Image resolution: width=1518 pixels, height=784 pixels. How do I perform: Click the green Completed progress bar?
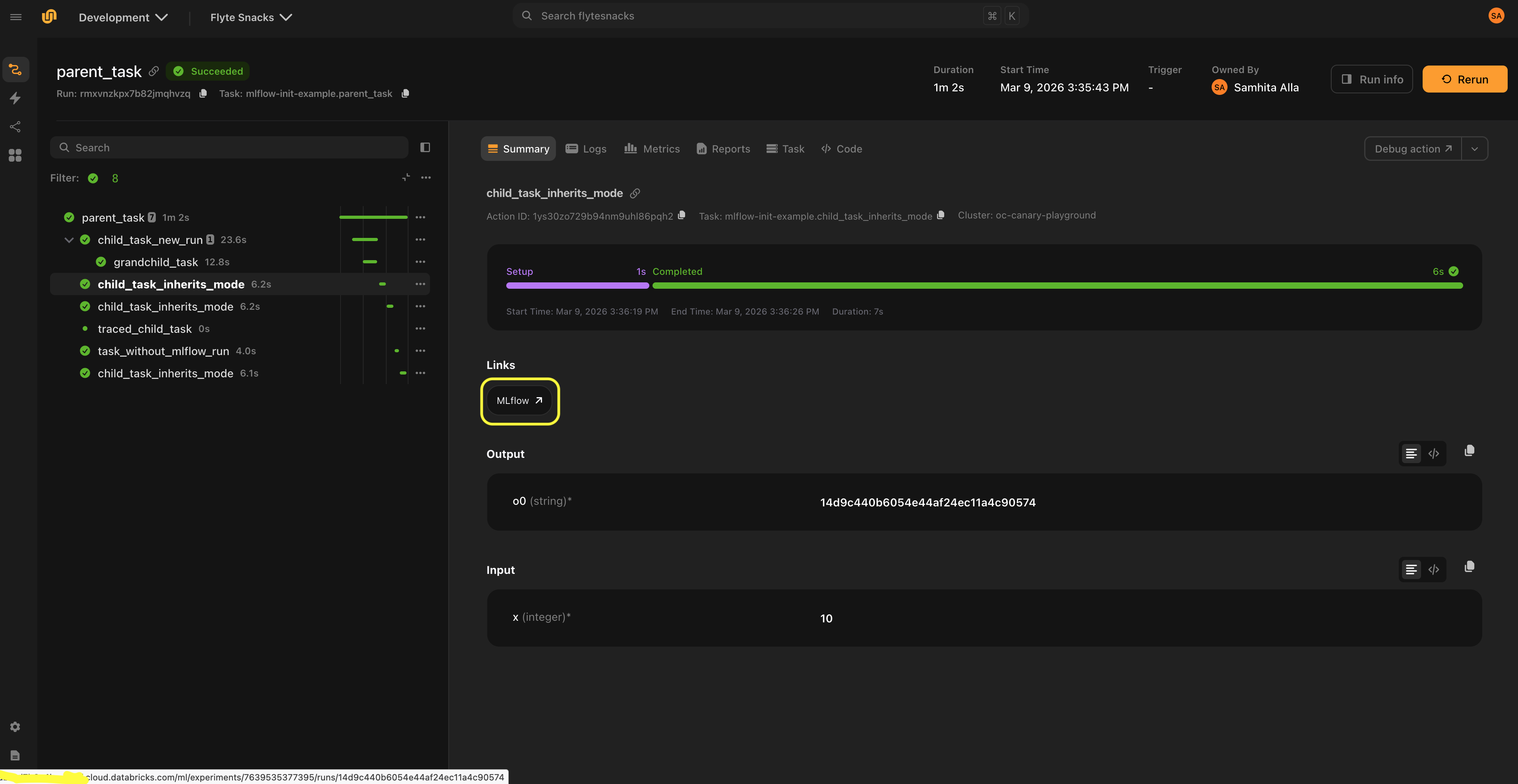point(1057,286)
